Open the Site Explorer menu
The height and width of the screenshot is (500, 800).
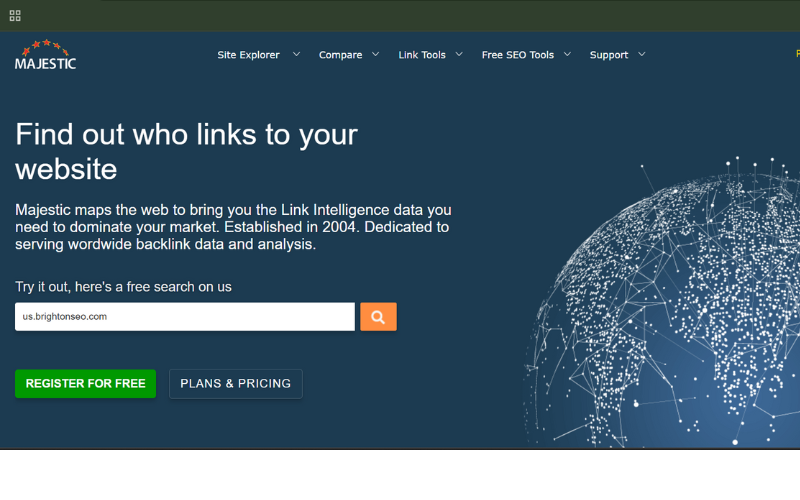pos(248,55)
